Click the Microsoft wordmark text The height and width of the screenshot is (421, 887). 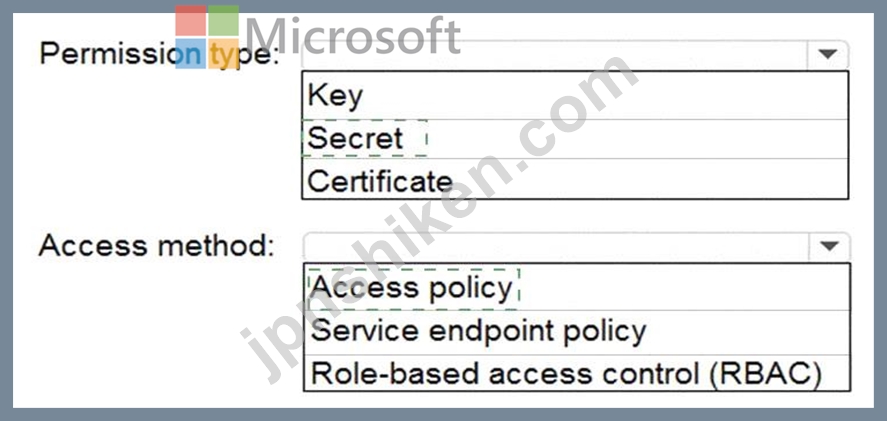point(354,36)
